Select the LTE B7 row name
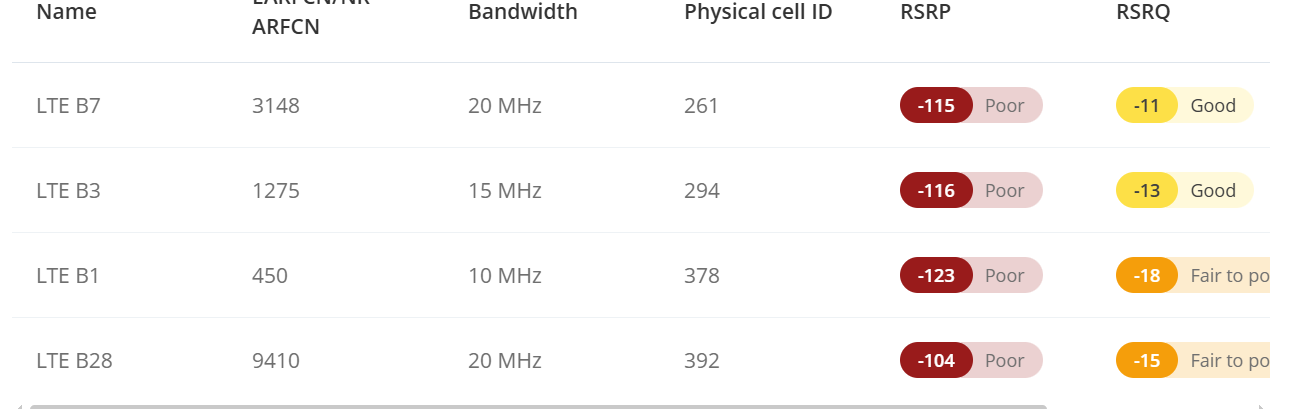This screenshot has height=409, width=1313. click(x=68, y=105)
